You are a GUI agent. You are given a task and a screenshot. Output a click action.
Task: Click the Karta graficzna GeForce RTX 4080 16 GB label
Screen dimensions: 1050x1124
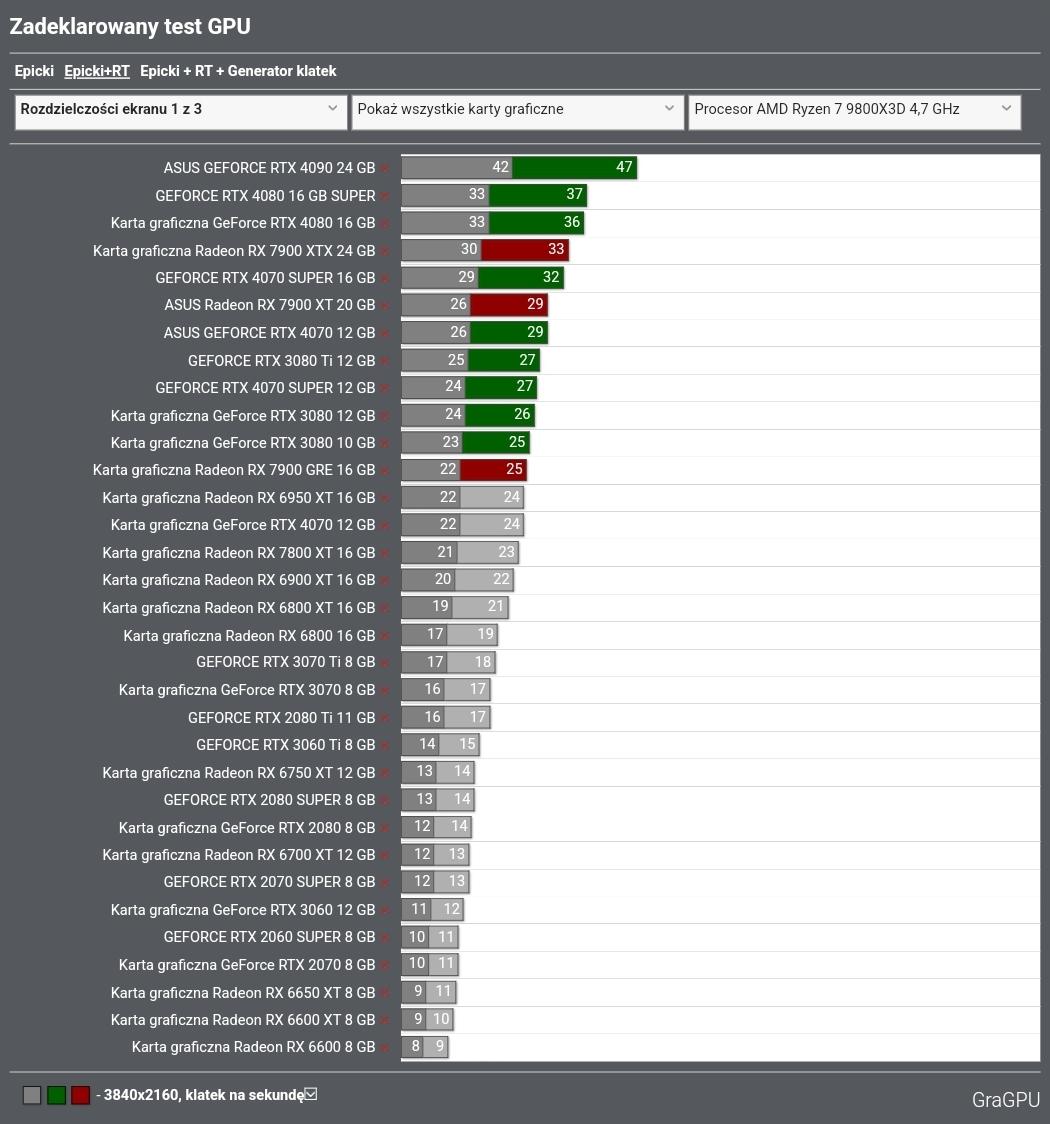243,223
